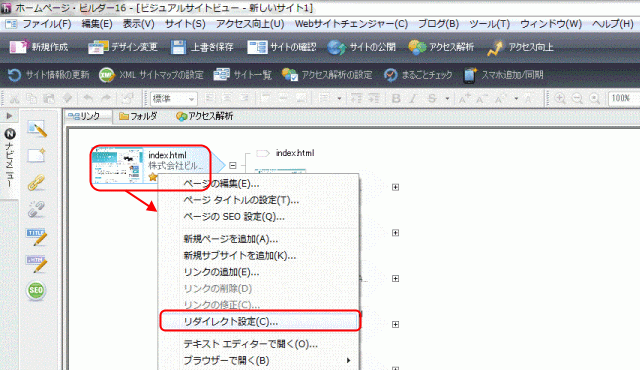
Task: Open デザイン変更 from the toolbar
Action: tap(123, 47)
